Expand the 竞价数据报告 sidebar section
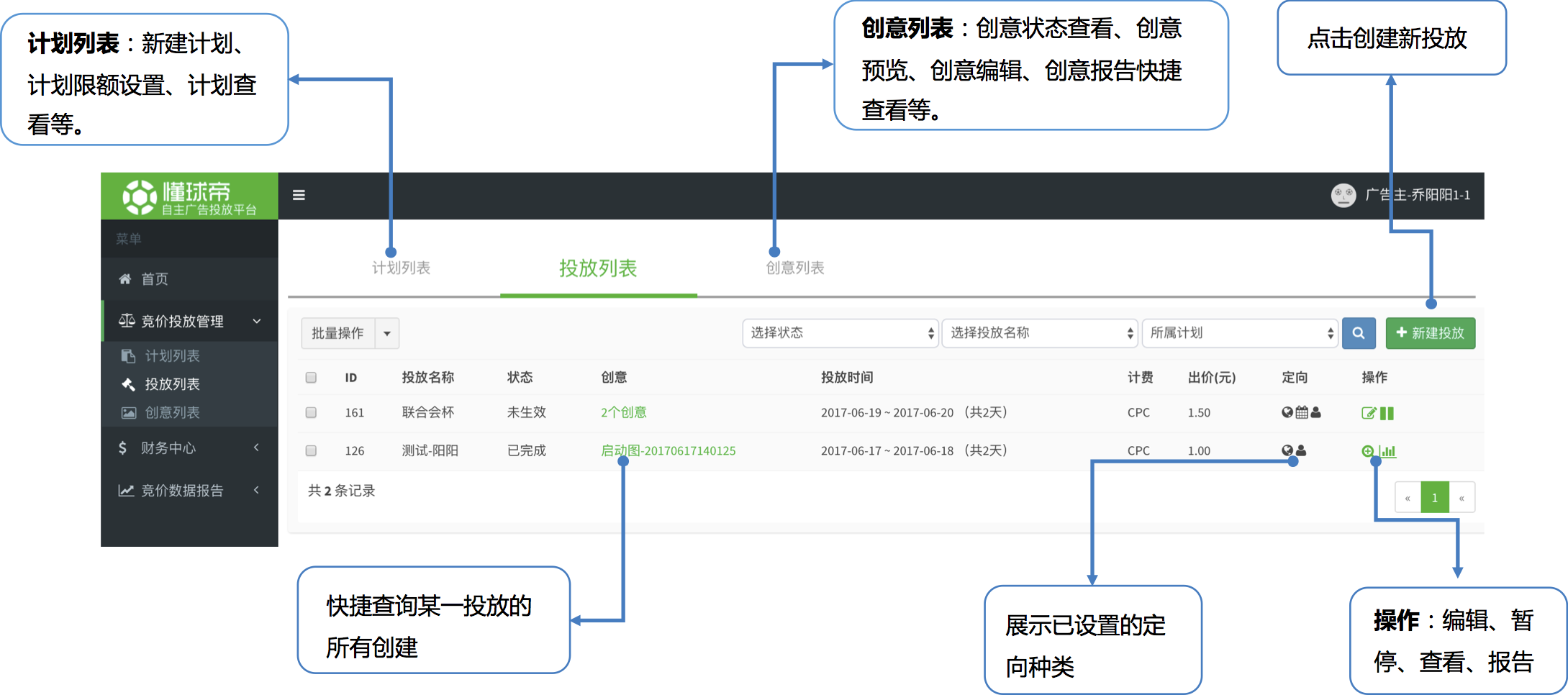The height and width of the screenshot is (695, 1568). click(x=189, y=491)
